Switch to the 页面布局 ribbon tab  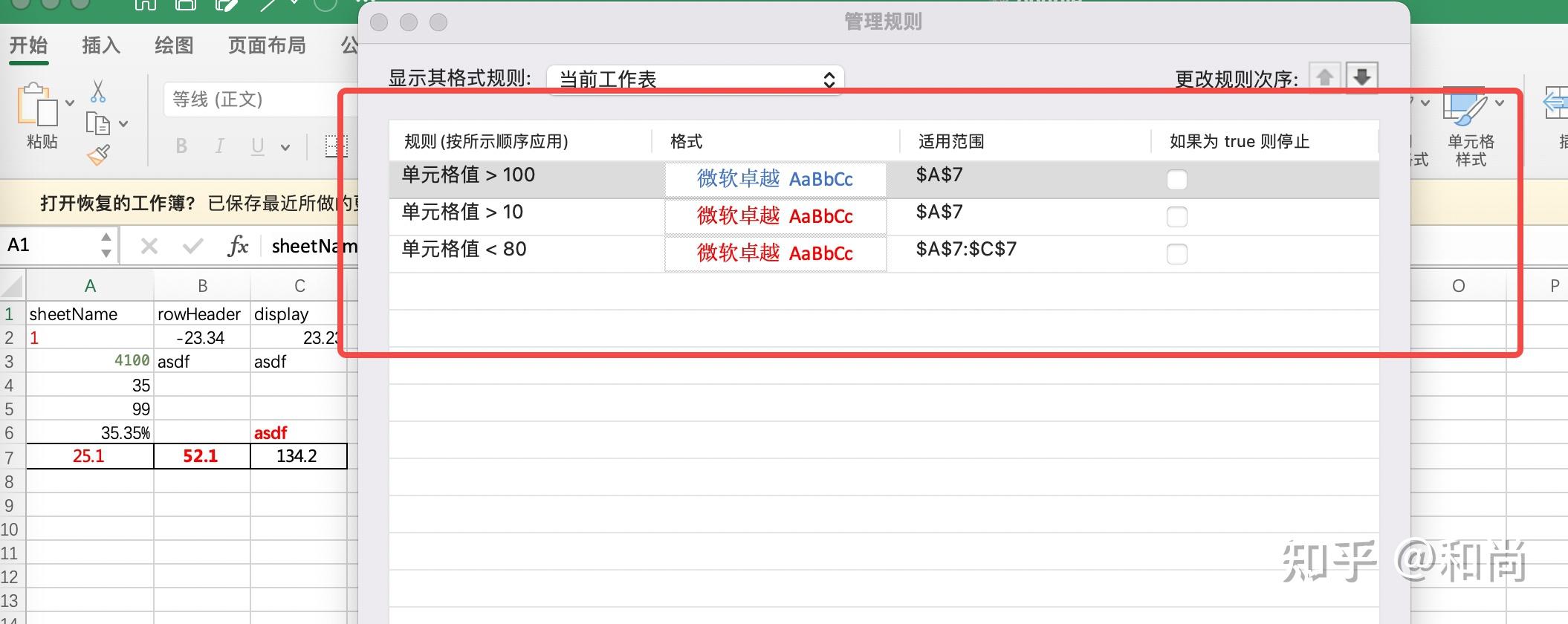[267, 45]
